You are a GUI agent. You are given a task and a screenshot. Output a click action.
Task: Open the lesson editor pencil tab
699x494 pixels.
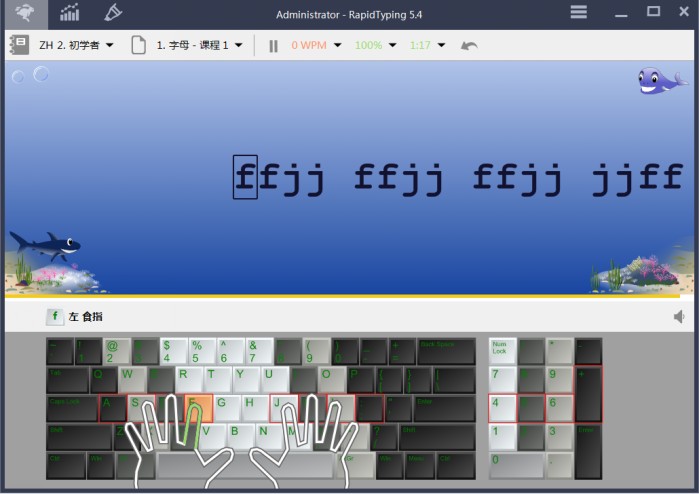point(113,13)
